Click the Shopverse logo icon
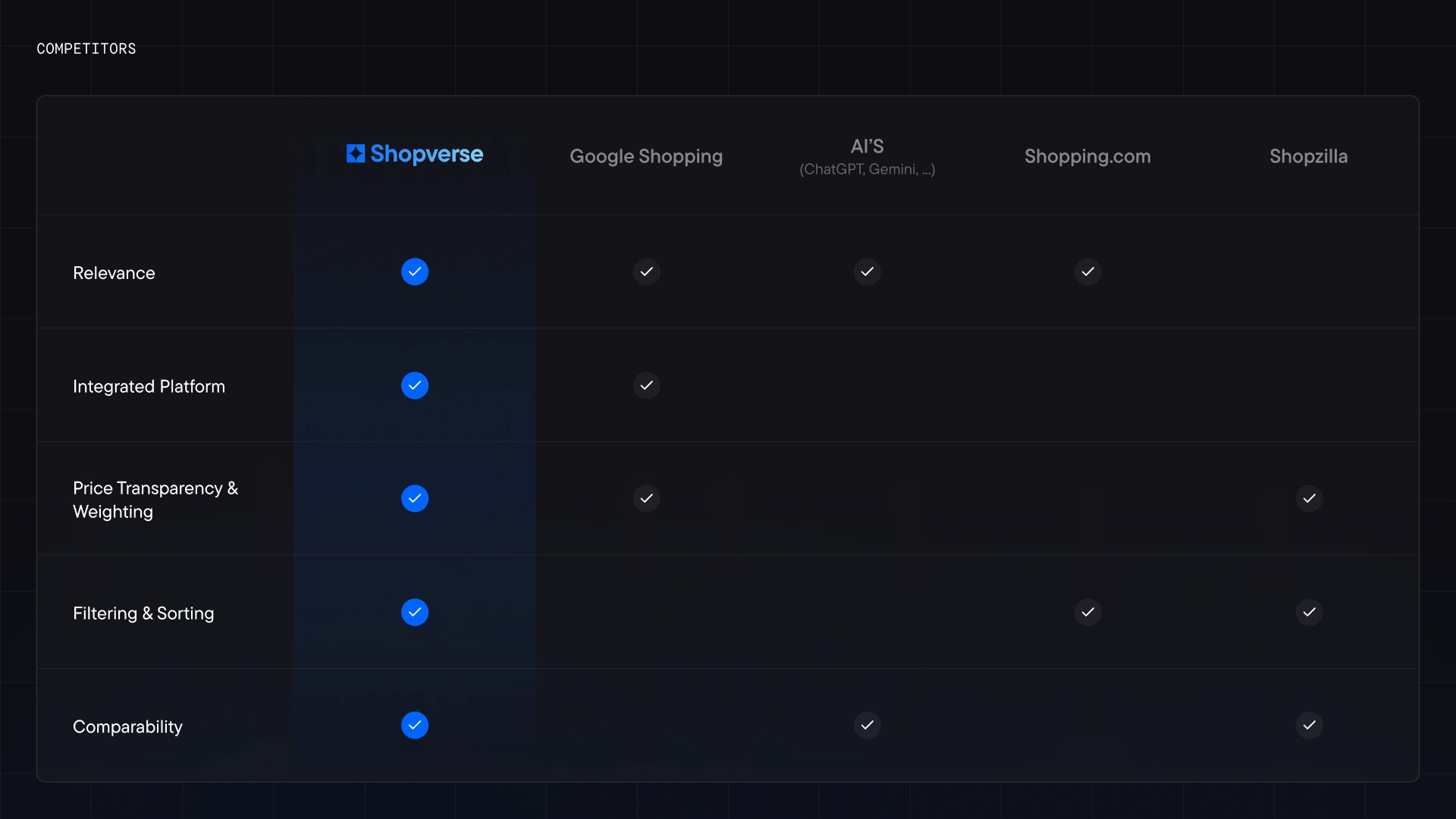 coord(356,154)
